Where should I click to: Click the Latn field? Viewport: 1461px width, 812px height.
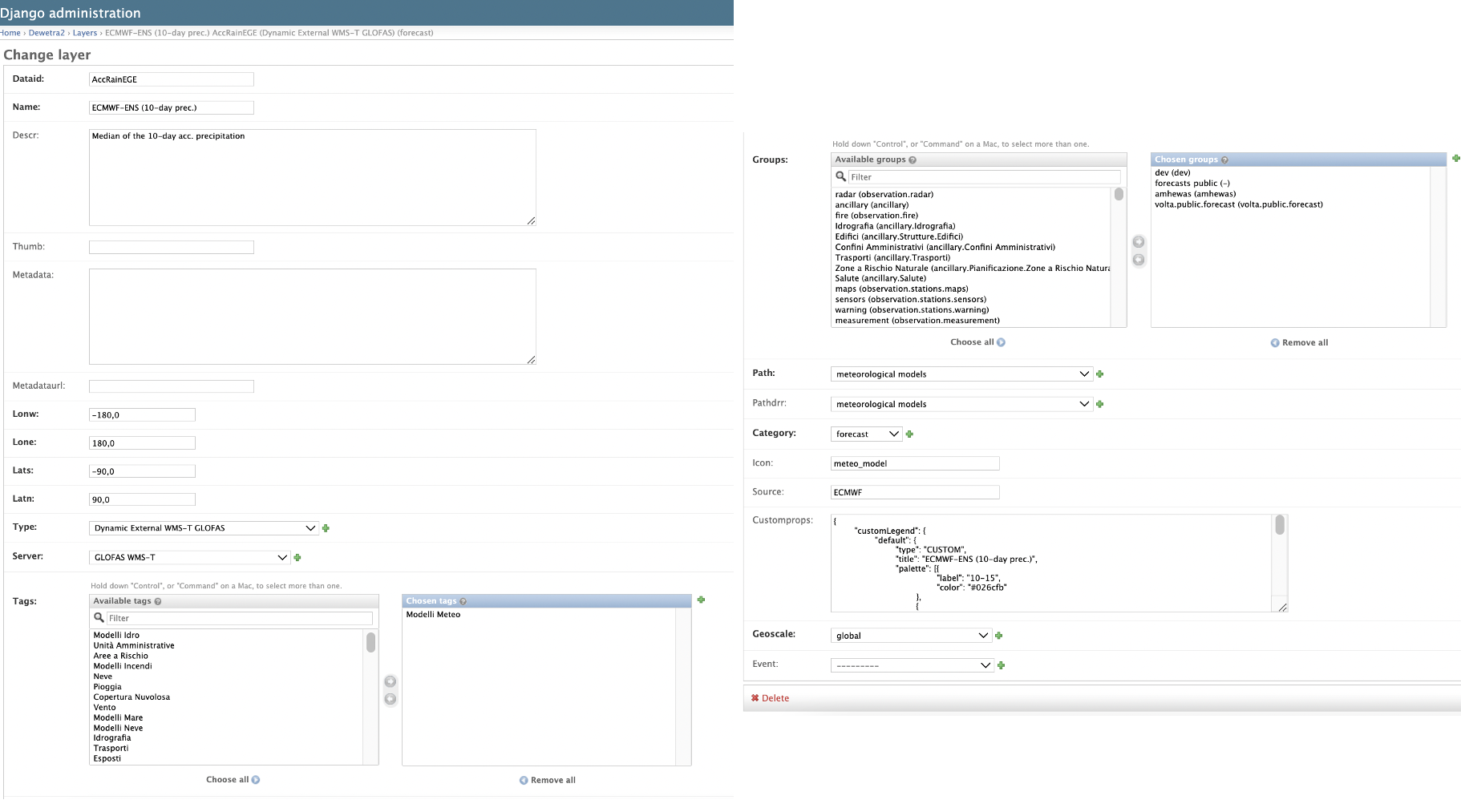142,499
